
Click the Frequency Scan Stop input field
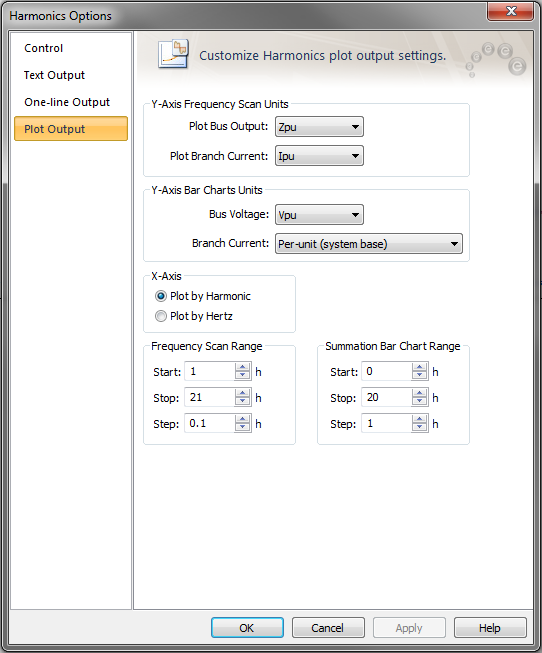tap(210, 397)
